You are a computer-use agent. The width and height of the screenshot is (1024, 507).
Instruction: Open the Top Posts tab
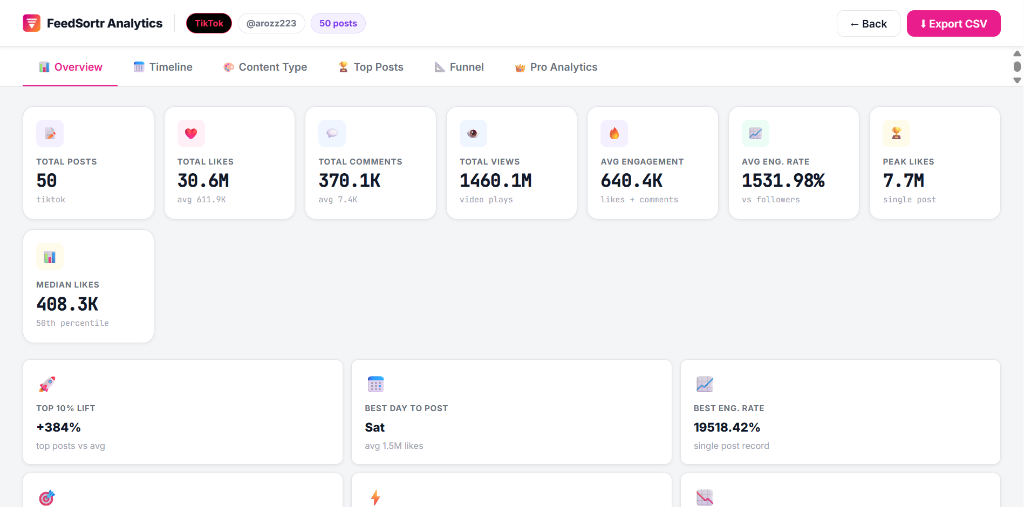coord(370,67)
